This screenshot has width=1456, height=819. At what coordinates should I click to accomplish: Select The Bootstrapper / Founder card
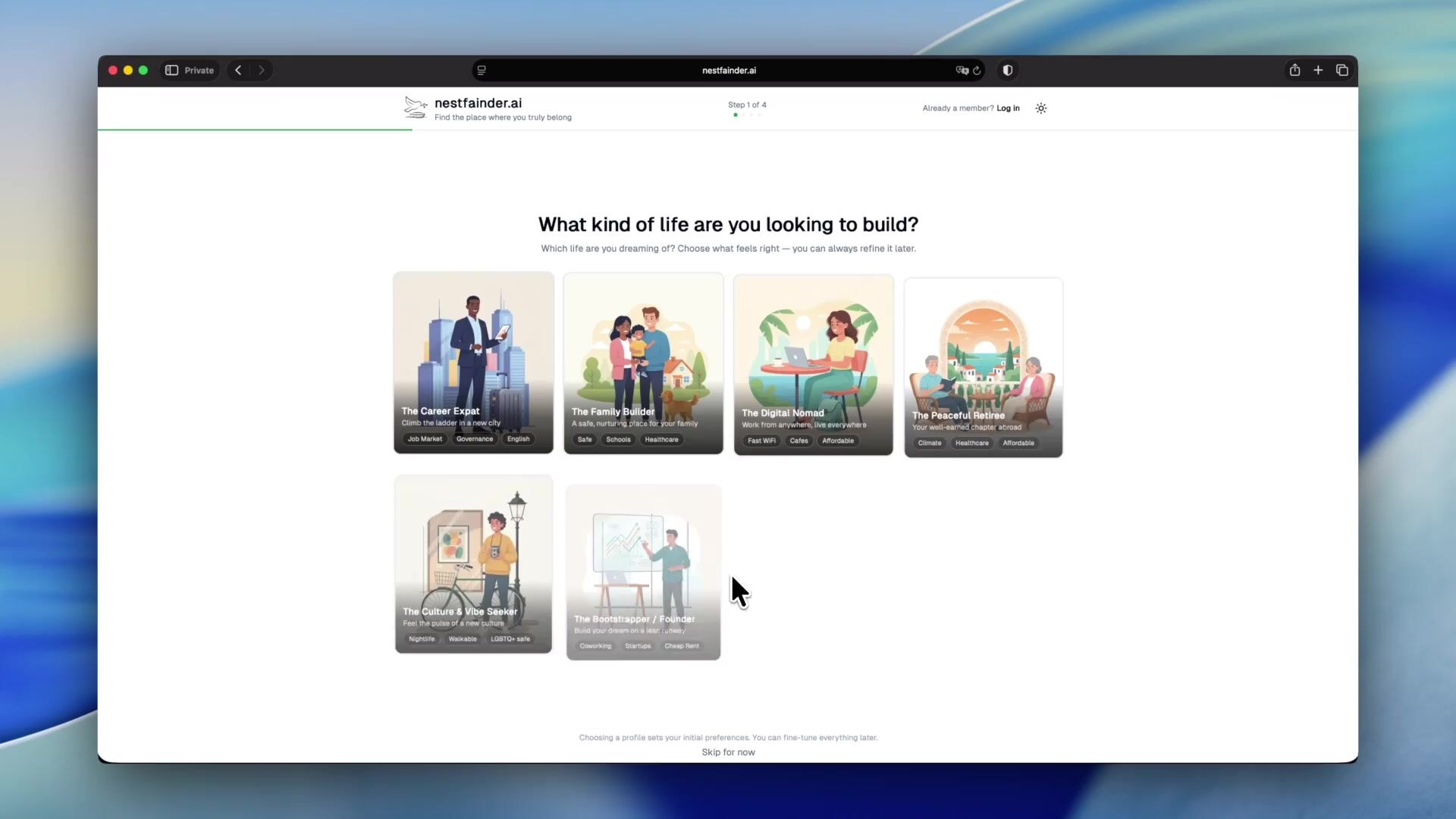(x=643, y=572)
